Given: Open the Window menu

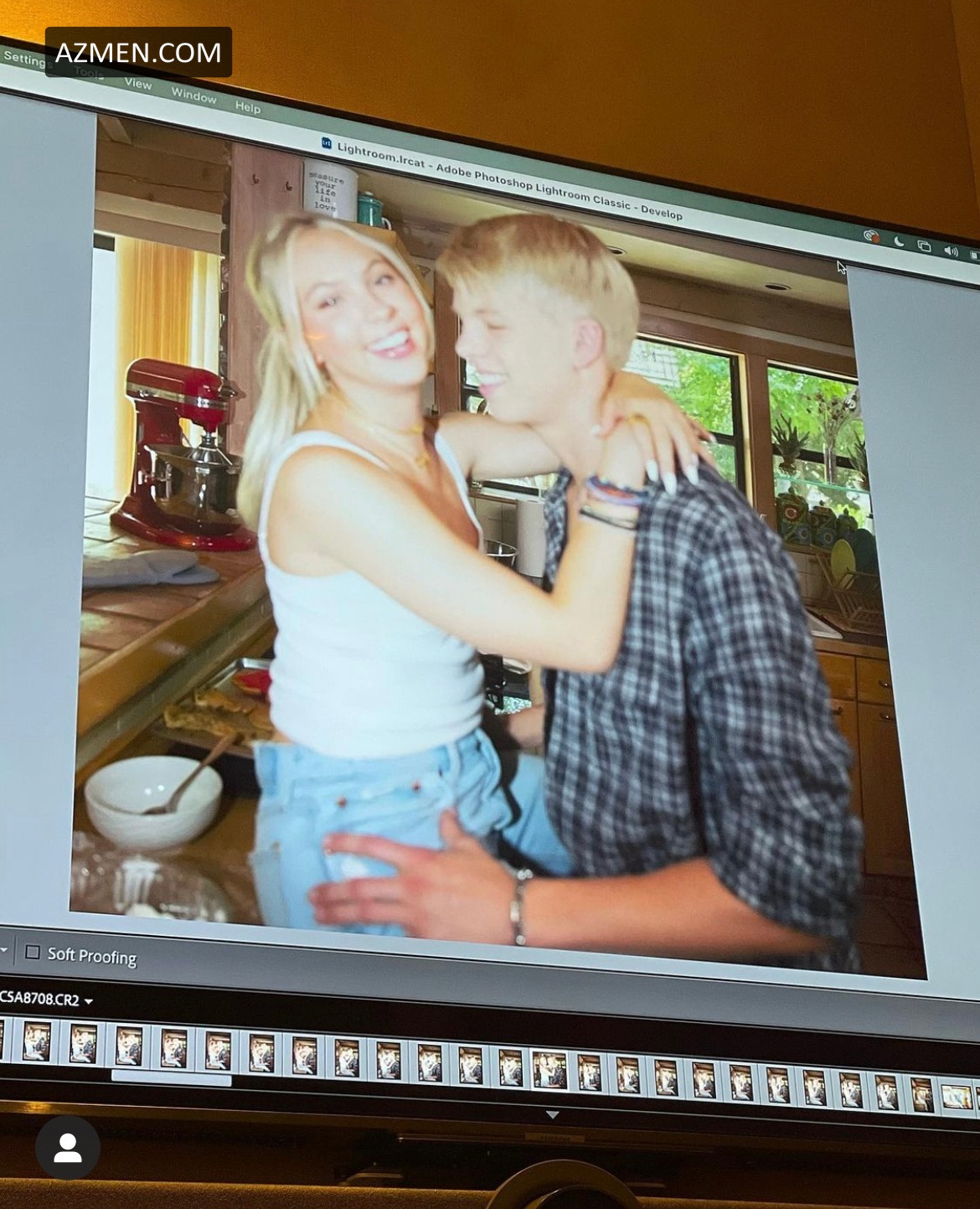Looking at the screenshot, I should pos(193,96).
